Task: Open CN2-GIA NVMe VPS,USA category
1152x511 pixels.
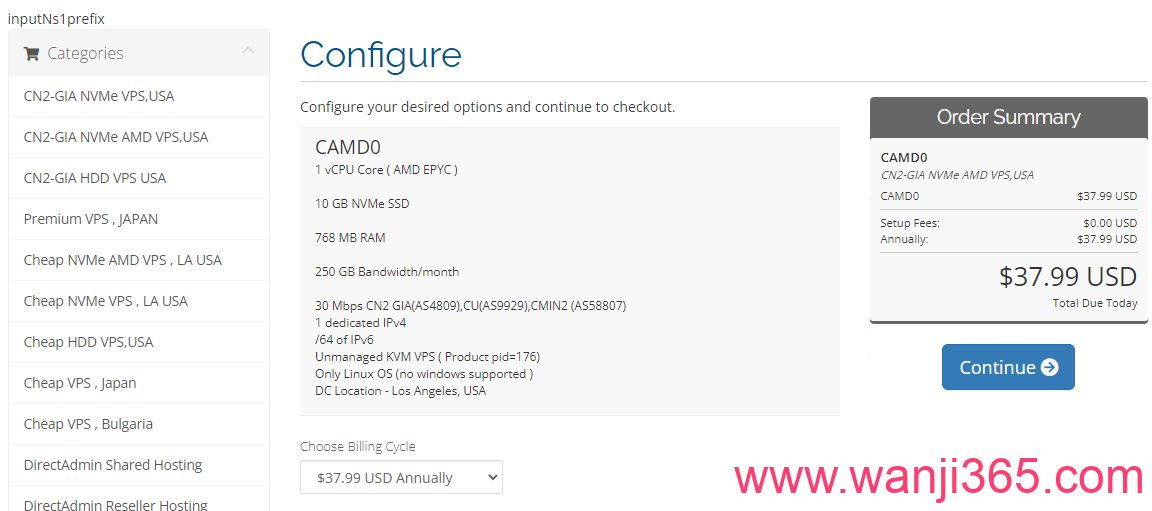Action: pyautogui.click(x=99, y=96)
